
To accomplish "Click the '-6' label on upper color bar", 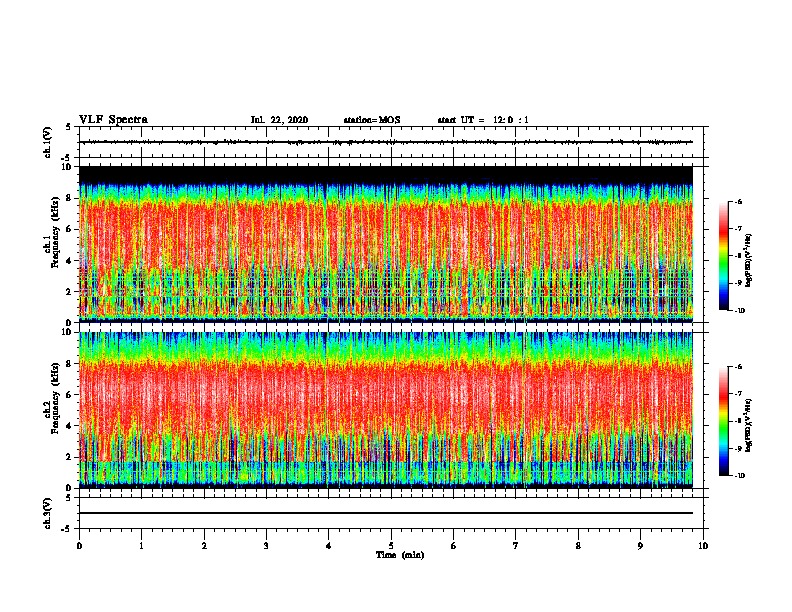I will coord(738,202).
